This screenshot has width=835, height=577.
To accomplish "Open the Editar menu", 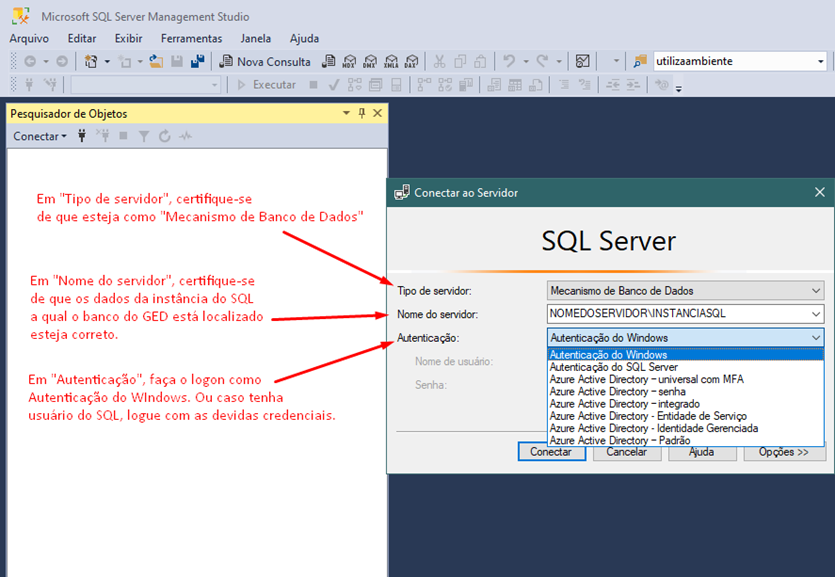I will pos(82,38).
